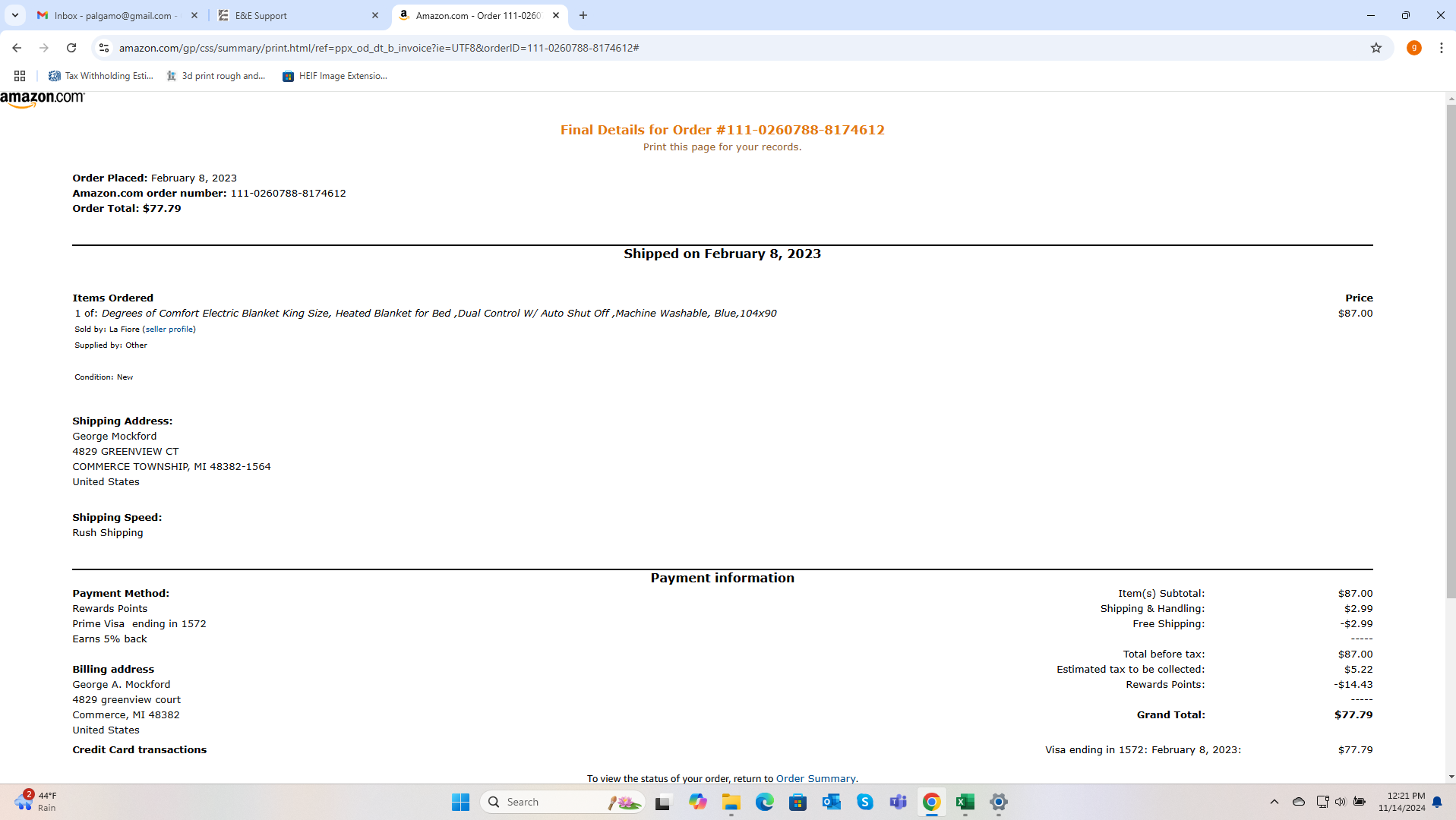Expand the tab search dropdown arrow
Screen dimensions: 1456x820
[15, 15]
